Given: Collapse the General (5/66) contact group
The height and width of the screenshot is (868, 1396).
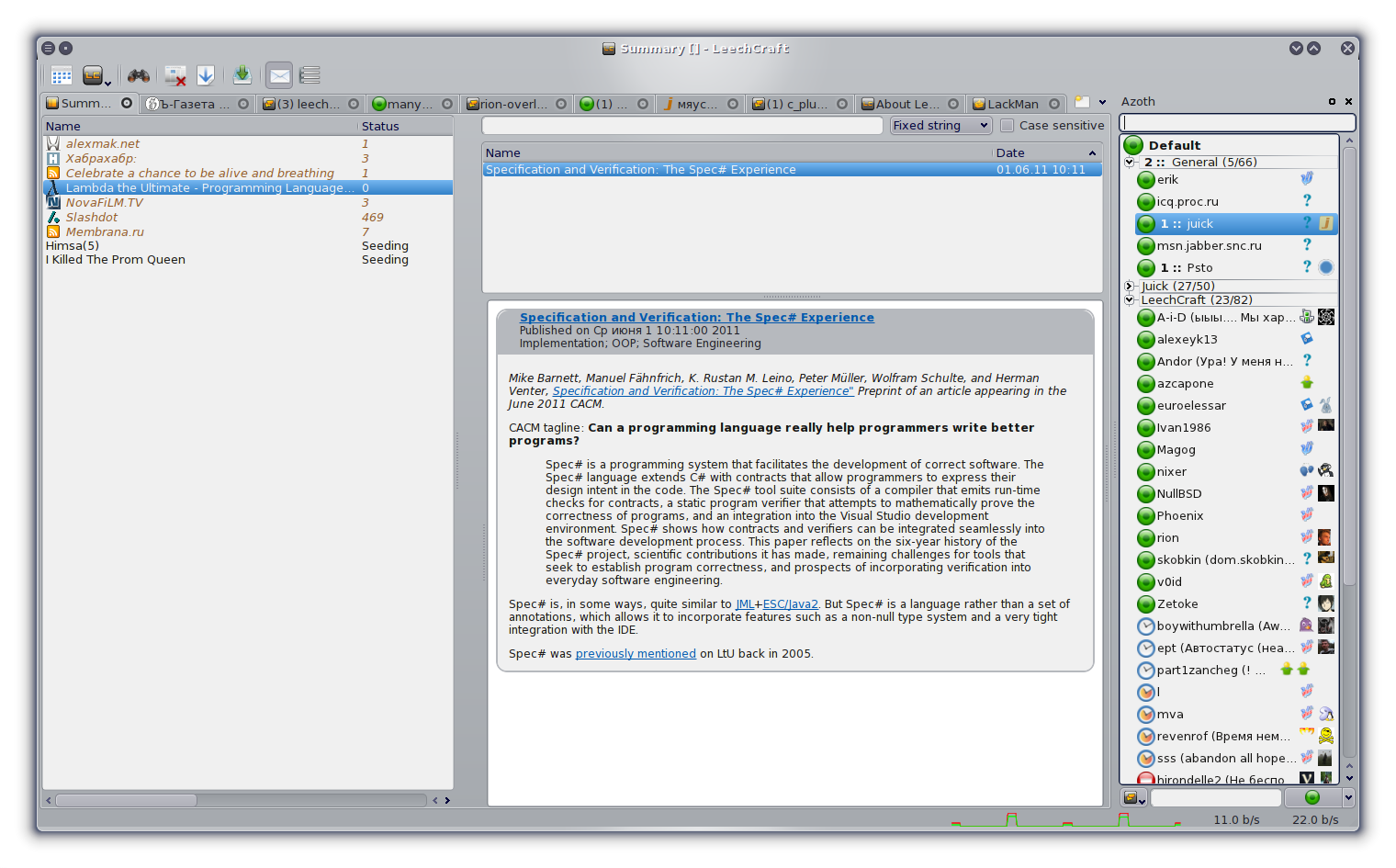Looking at the screenshot, I should (x=1130, y=163).
